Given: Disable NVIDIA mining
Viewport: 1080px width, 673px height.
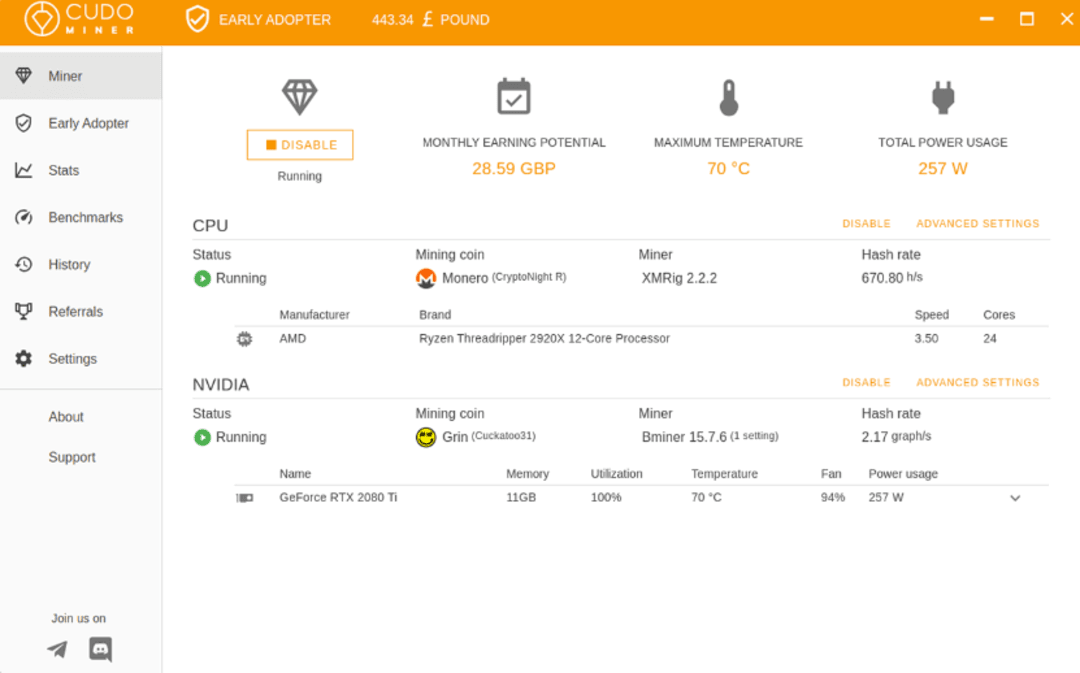Looking at the screenshot, I should [866, 382].
